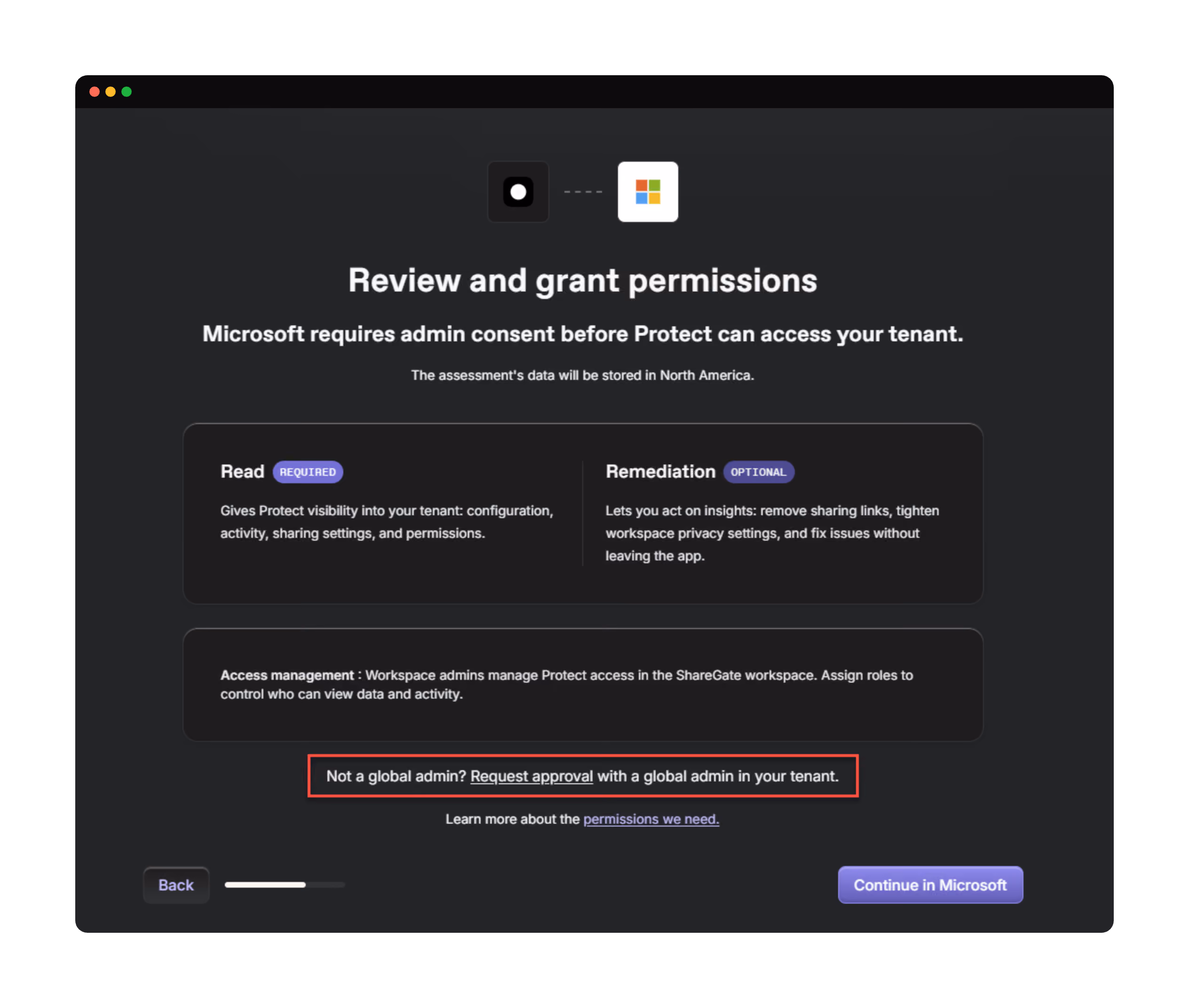Click the Remediation description about sharing links

tap(772, 533)
